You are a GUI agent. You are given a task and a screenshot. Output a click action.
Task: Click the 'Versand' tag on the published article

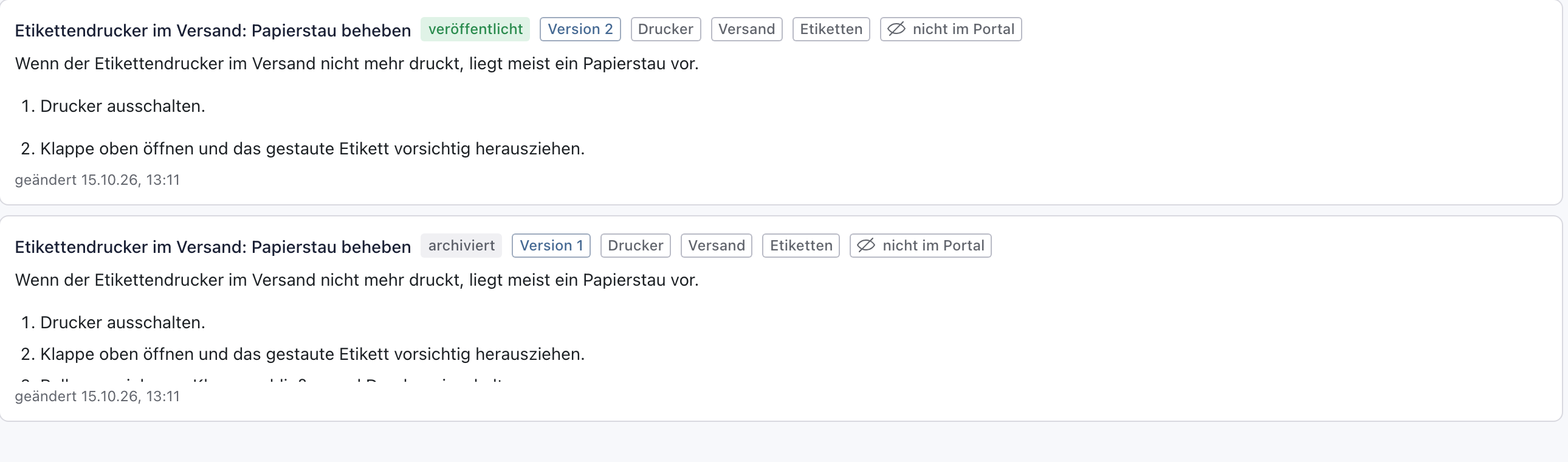point(746,29)
